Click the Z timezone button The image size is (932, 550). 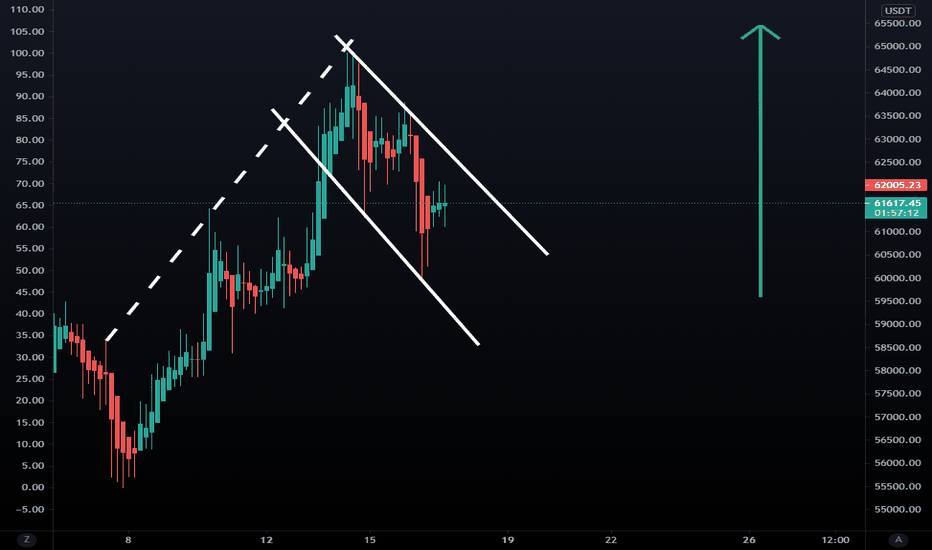point(27,540)
